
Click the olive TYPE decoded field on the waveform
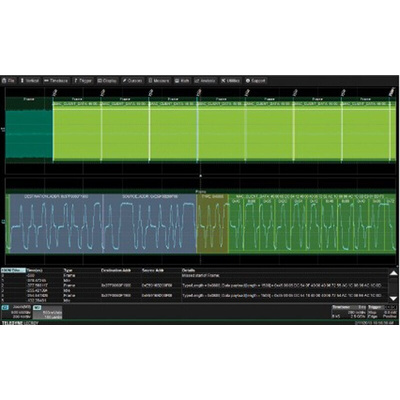coord(213,223)
